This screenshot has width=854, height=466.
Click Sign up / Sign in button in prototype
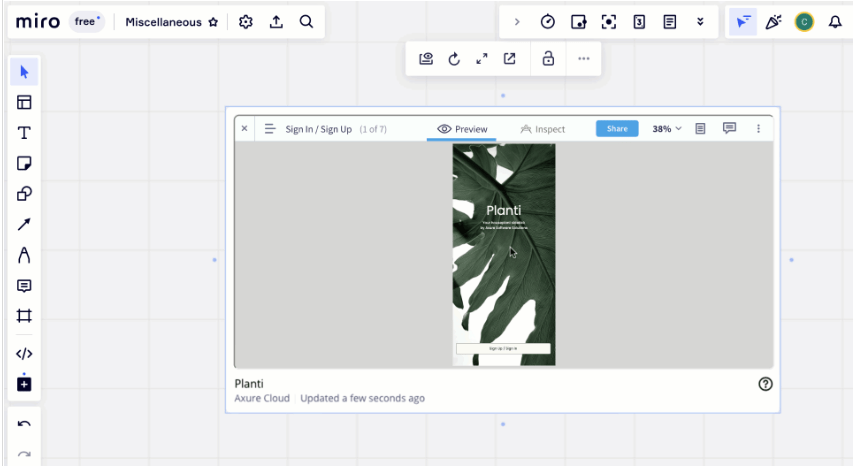[503, 349]
